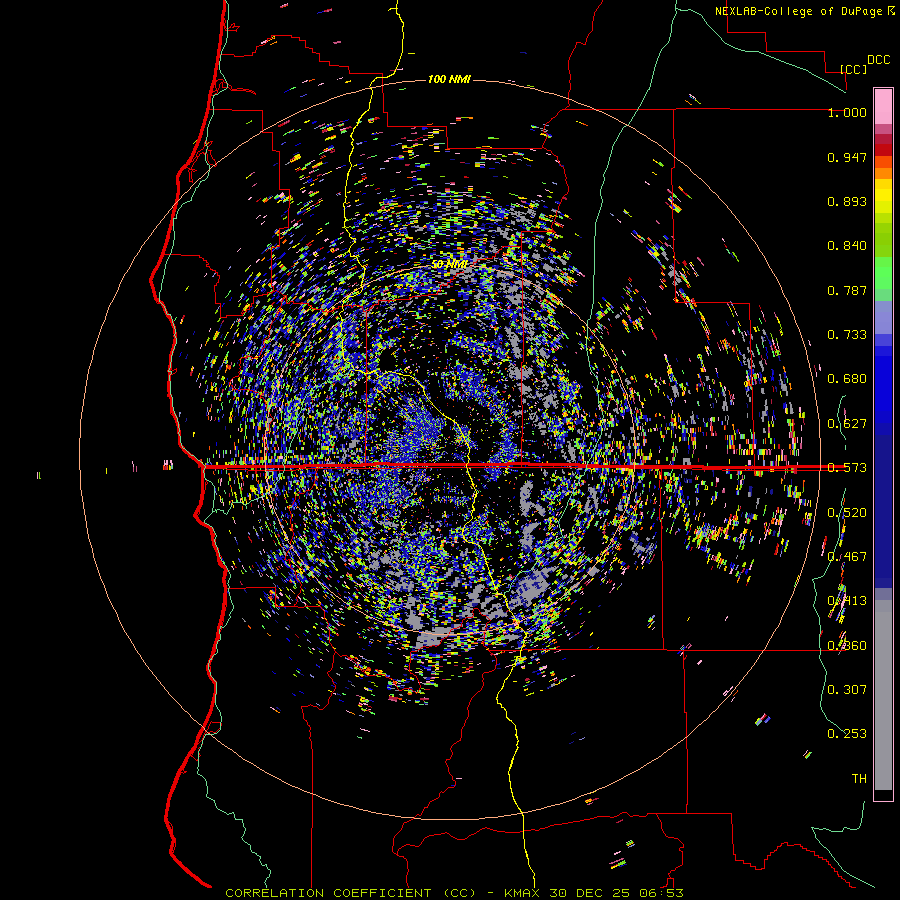This screenshot has width=900, height=900.
Task: Select the 0.573 scale value
Action: click(847, 468)
